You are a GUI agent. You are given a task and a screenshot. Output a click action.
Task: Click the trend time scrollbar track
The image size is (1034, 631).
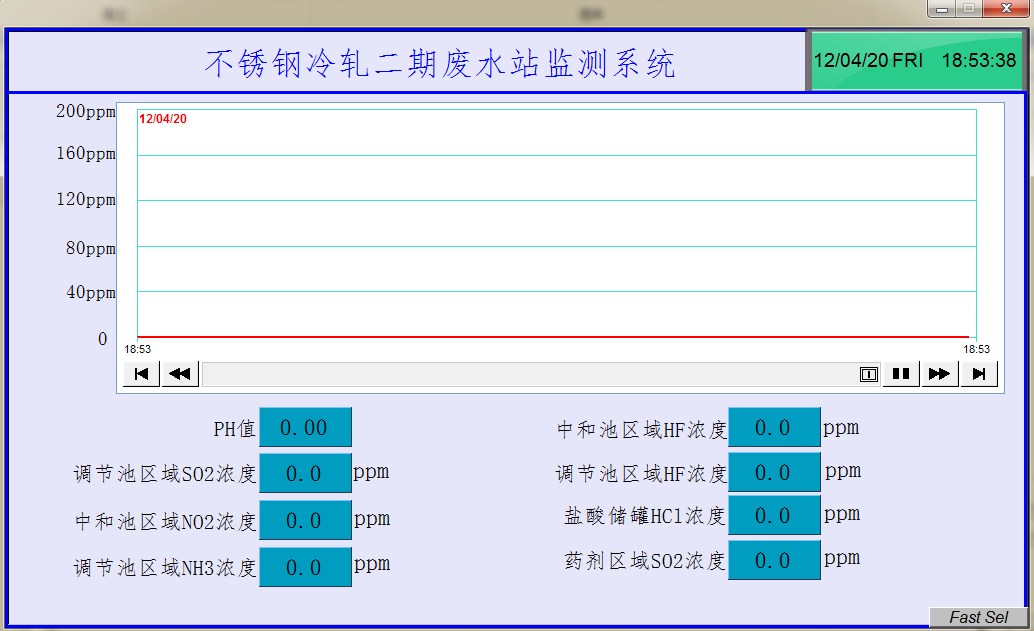tap(528, 374)
